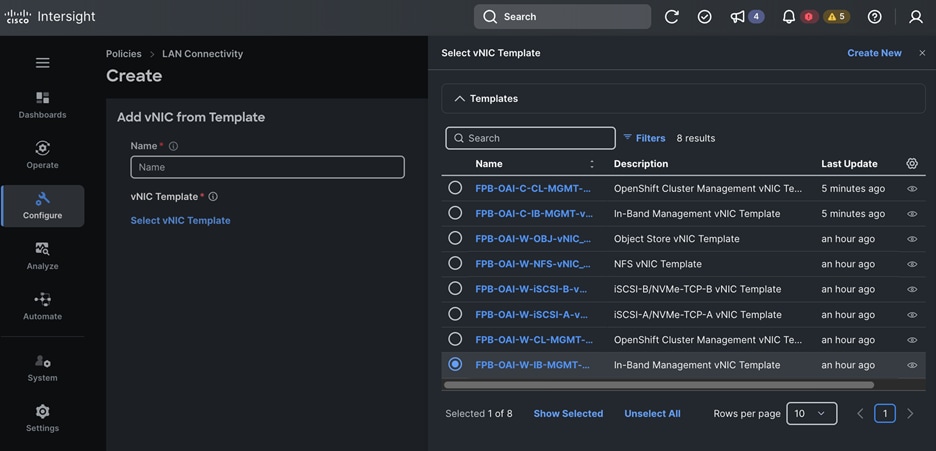The image size is (936, 451).
Task: Select radio for FPB-OAI-W-iSCSI-A template
Action: point(455,314)
